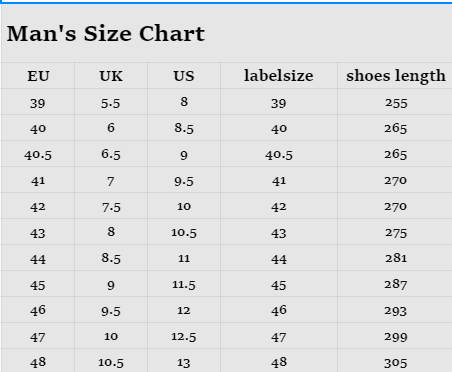
Task: Select shoes length 293 cell
Action: tap(395, 310)
